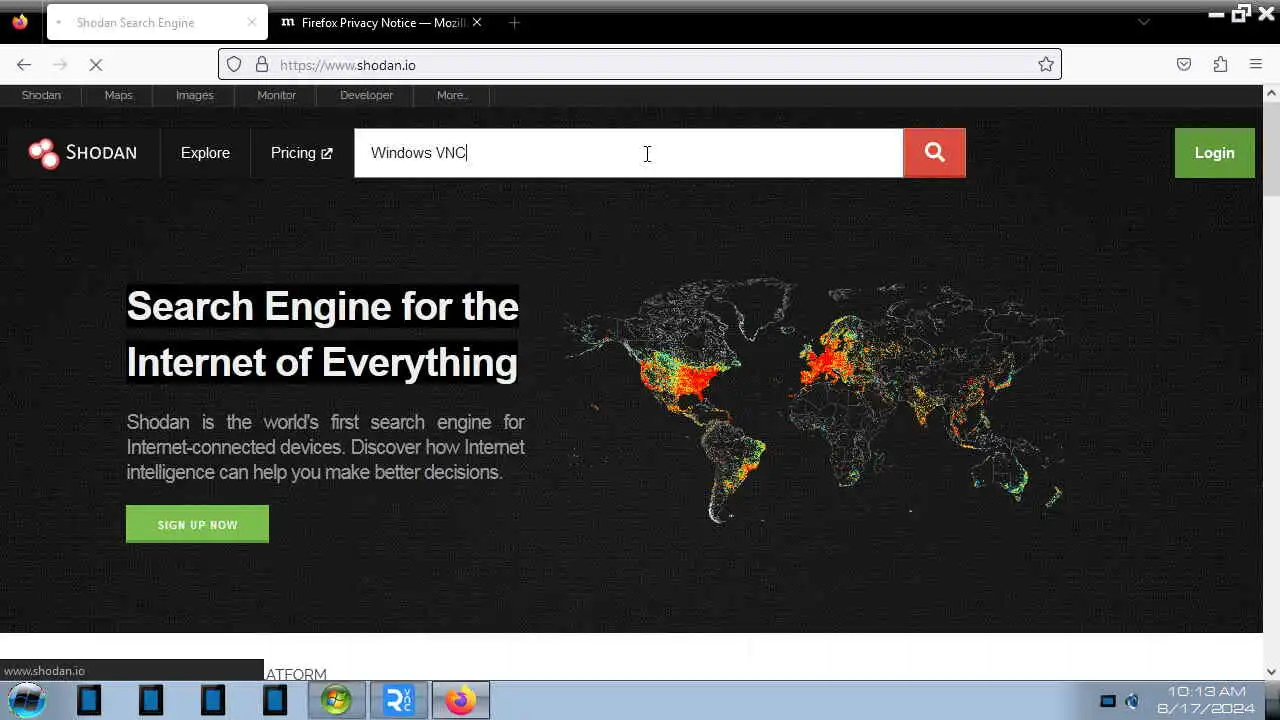
Task: Click the SIGN UP NOW button
Action: tap(197, 524)
